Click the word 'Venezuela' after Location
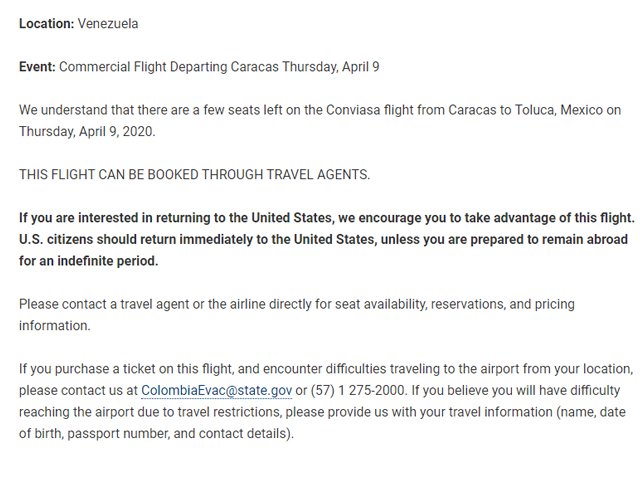 (108, 24)
